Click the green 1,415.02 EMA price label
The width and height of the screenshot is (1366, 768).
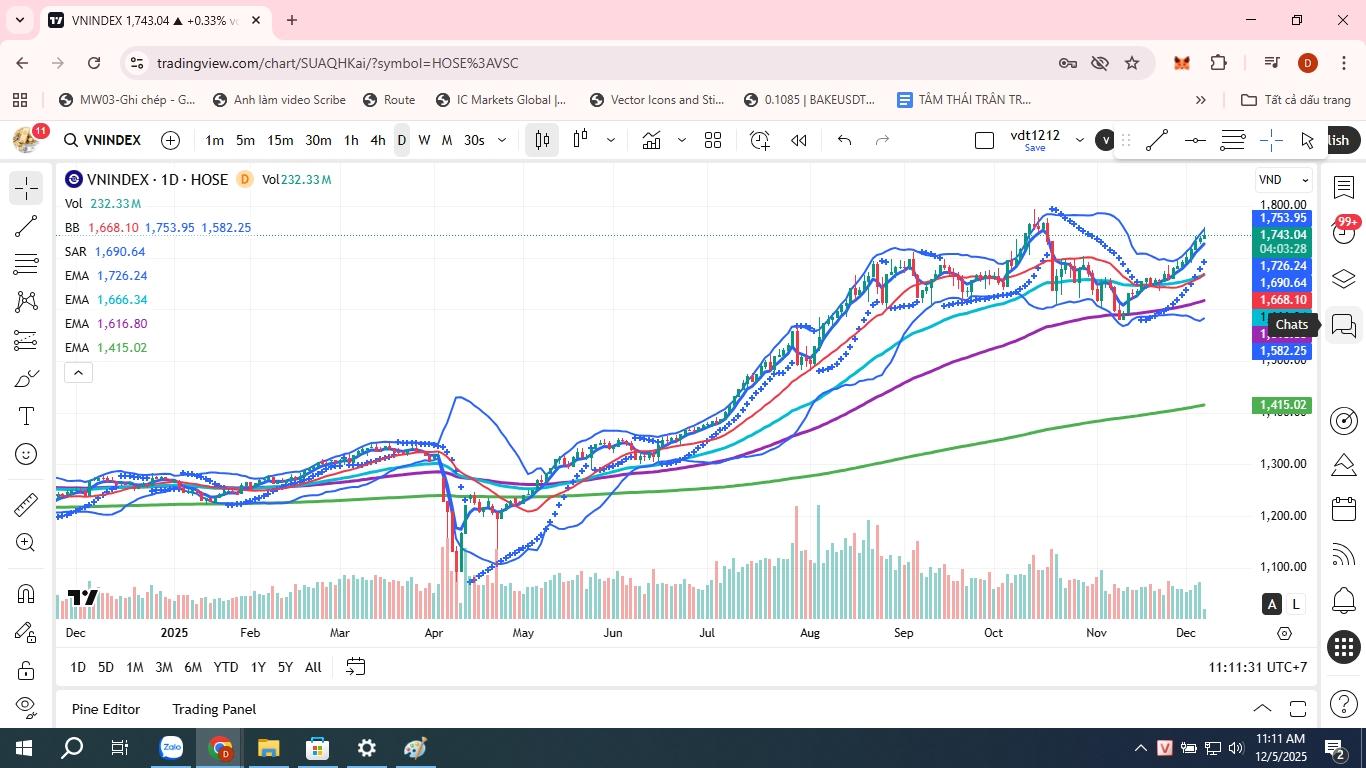pyautogui.click(x=1283, y=405)
